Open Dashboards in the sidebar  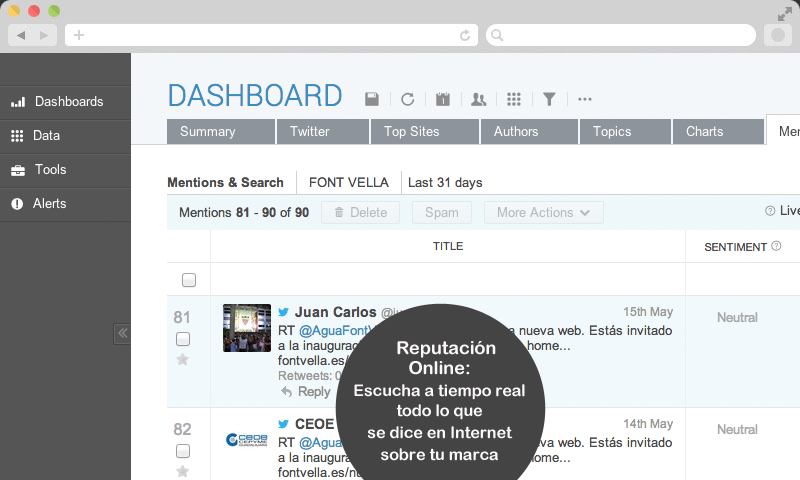tap(65, 102)
